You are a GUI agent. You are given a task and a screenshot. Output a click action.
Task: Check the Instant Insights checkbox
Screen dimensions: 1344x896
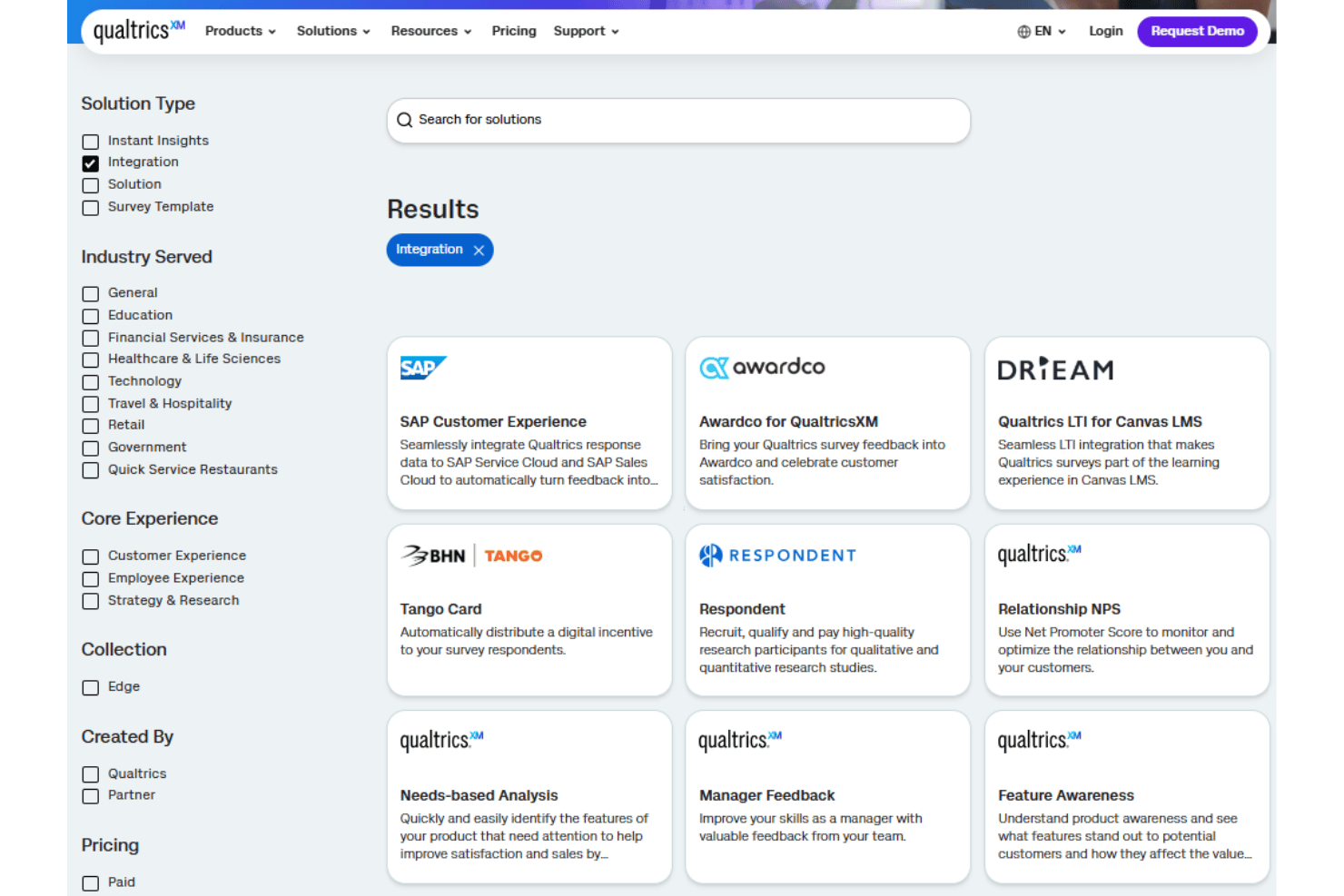[x=91, y=142]
